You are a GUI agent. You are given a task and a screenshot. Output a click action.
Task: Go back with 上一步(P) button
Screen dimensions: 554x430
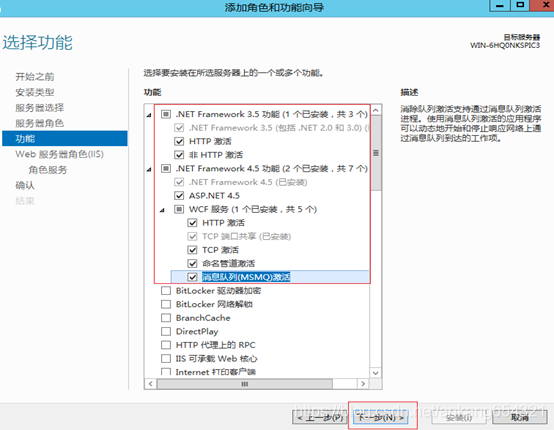point(320,418)
